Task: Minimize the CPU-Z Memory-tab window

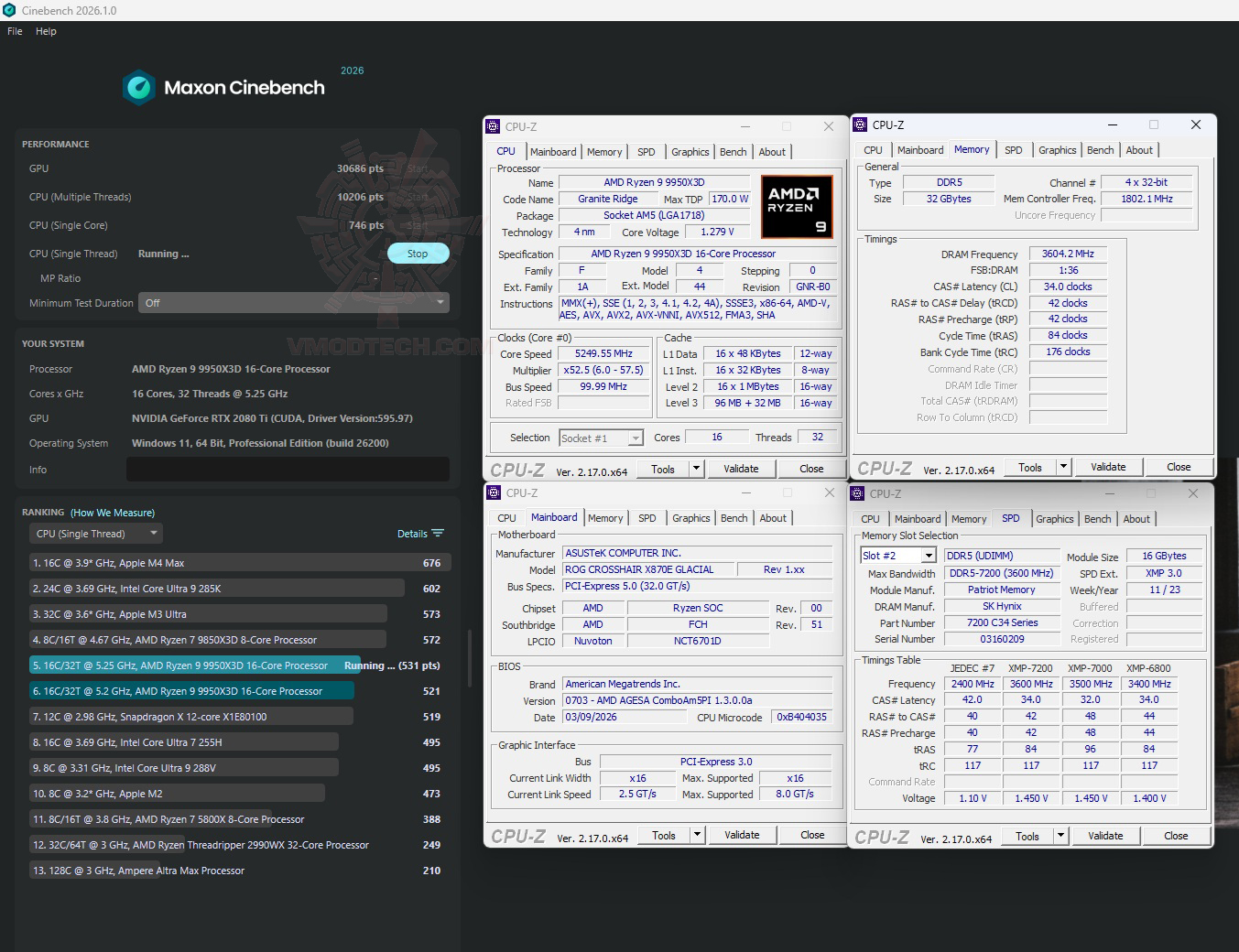Action: pyautogui.click(x=1113, y=124)
